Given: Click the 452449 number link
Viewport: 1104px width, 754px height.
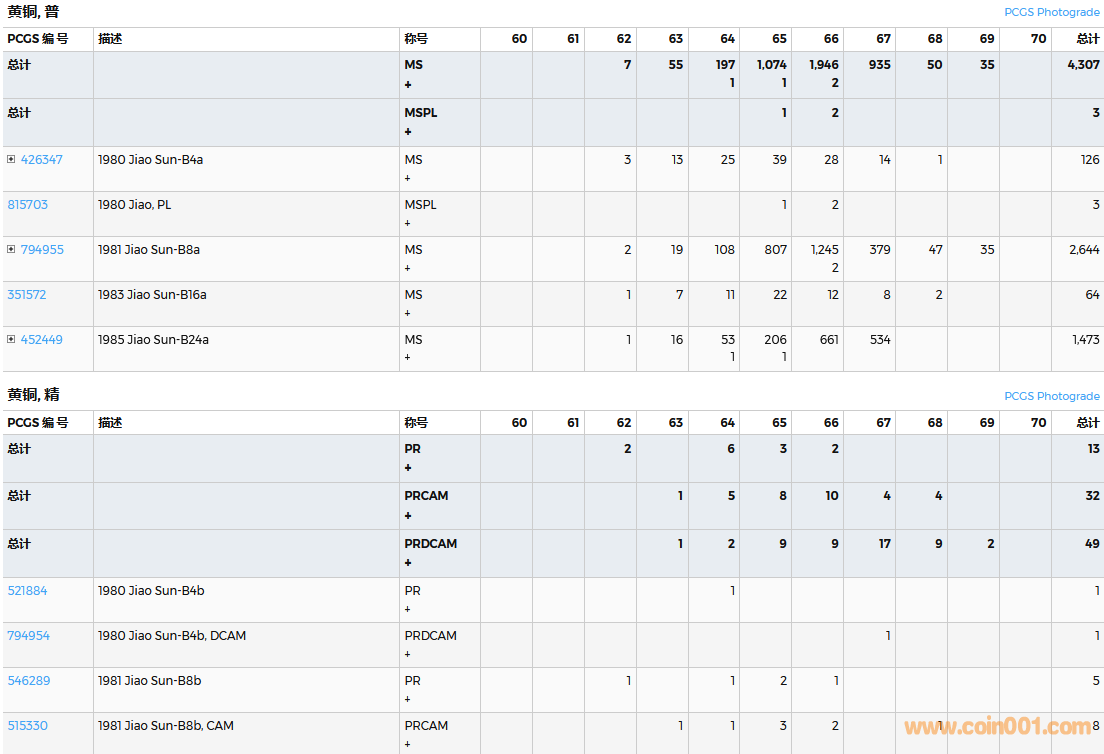Looking at the screenshot, I should click(42, 340).
